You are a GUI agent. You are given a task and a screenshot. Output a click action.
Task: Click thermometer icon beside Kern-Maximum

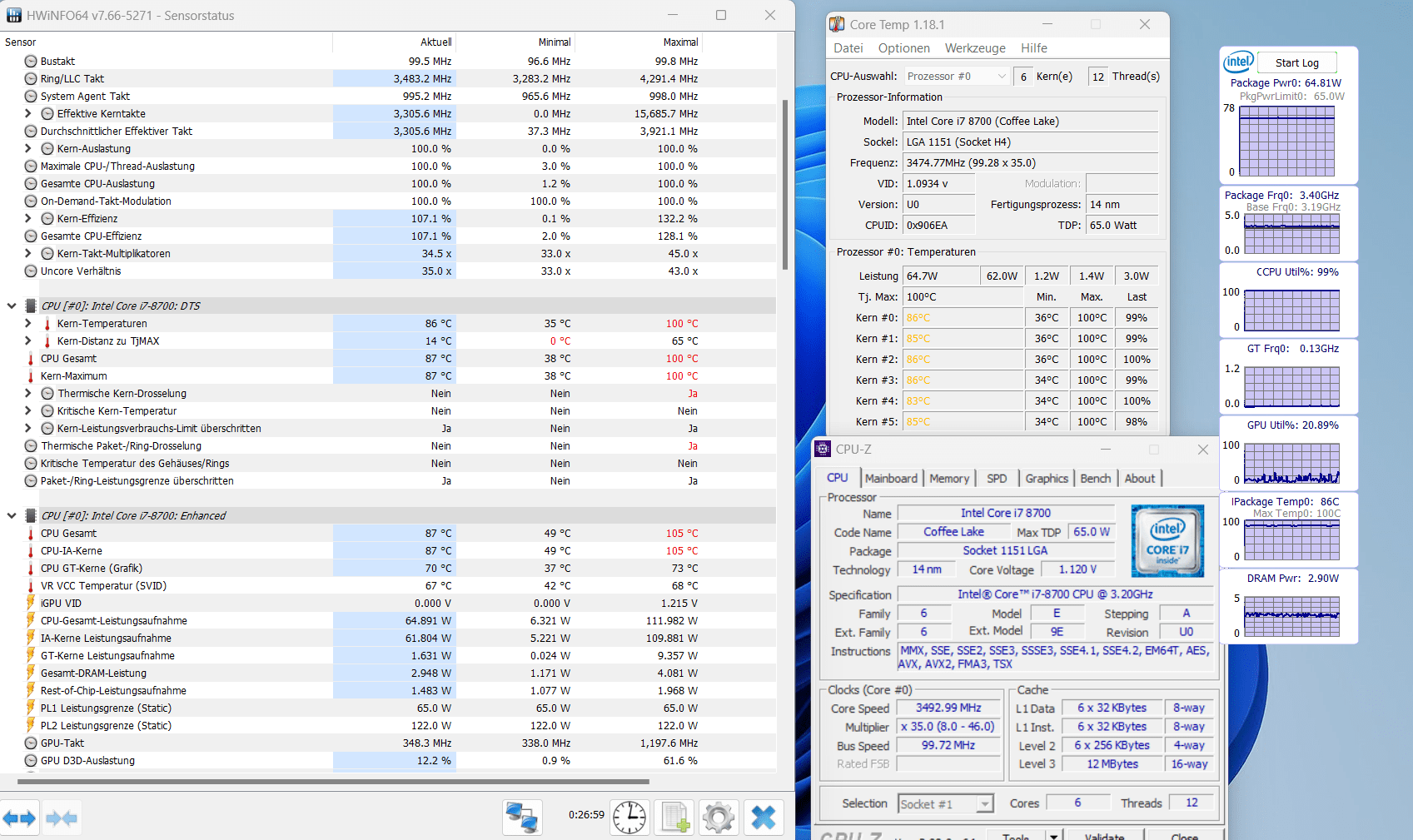tap(31, 376)
